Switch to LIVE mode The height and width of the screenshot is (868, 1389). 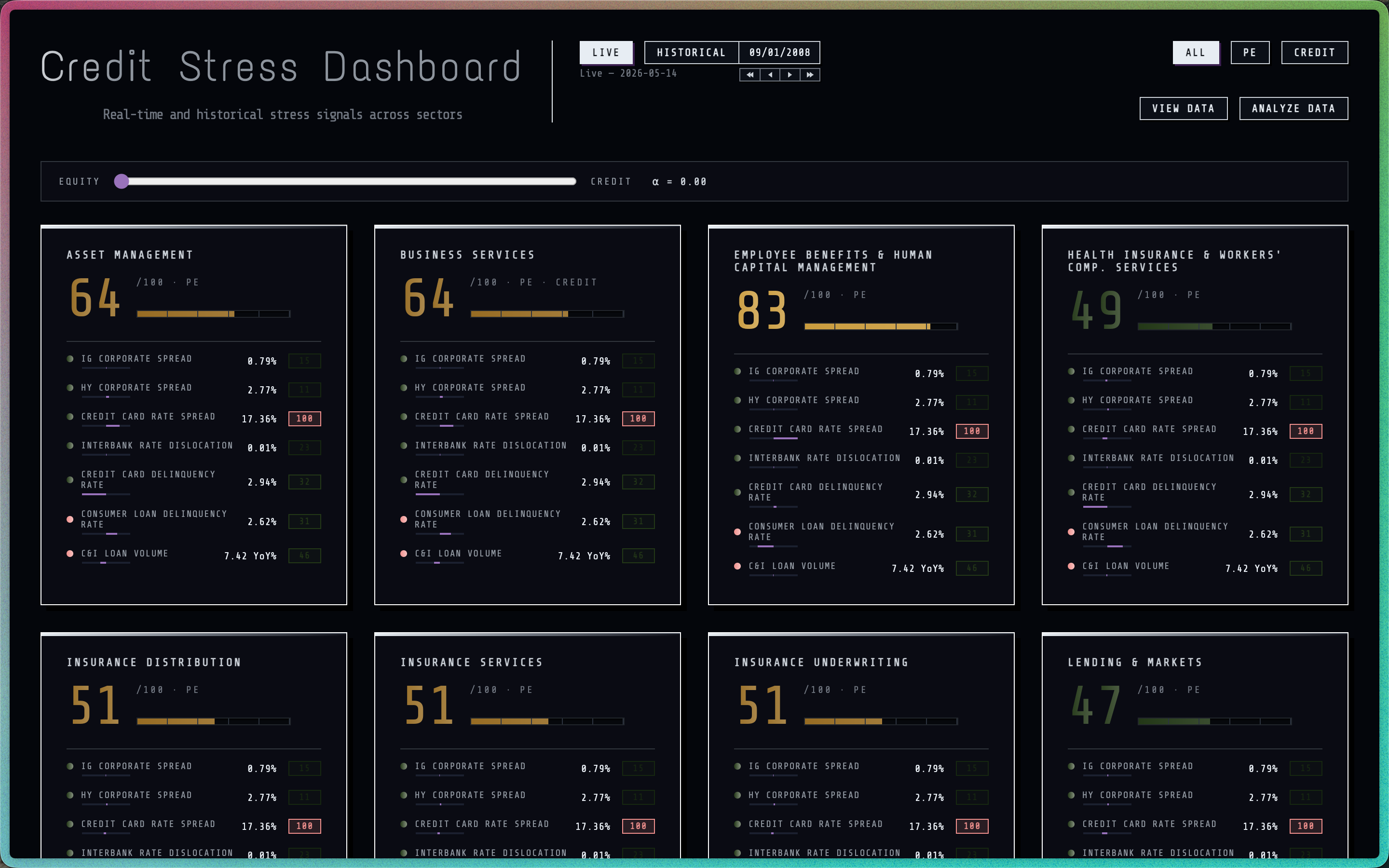point(606,52)
